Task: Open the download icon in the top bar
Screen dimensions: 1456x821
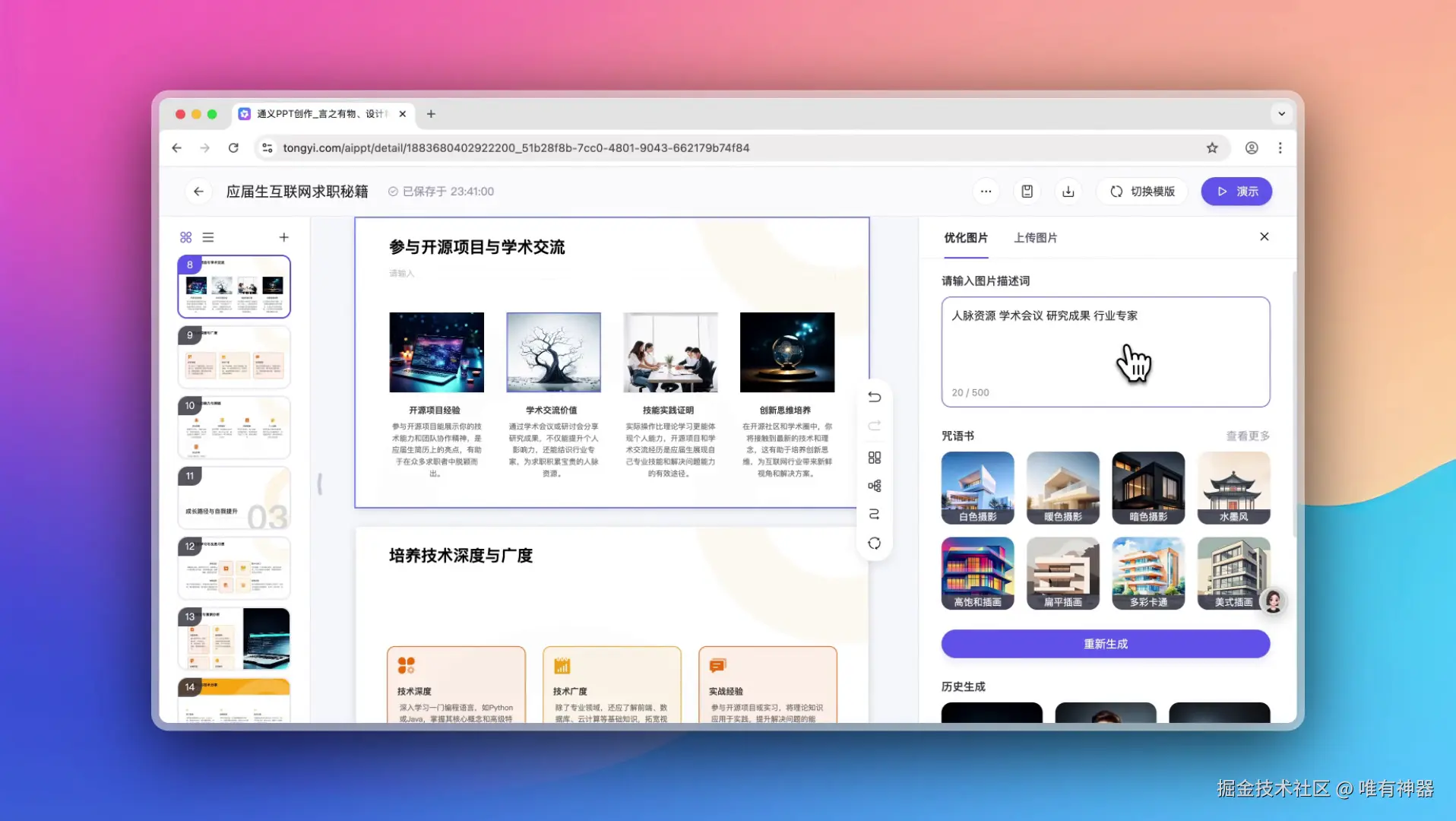Action: 1068,191
